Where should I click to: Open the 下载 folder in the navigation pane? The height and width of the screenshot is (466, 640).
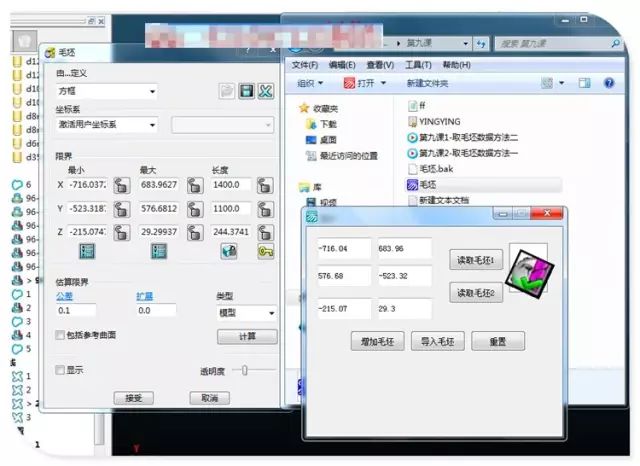[x=322, y=124]
